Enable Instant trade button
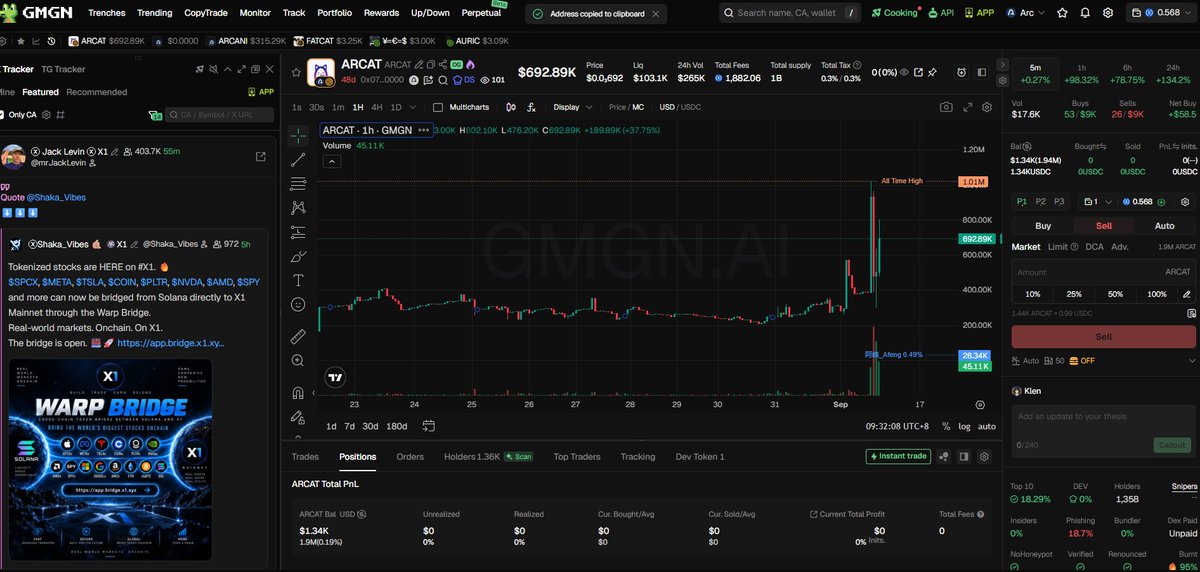This screenshot has height=572, width=1200. point(898,456)
